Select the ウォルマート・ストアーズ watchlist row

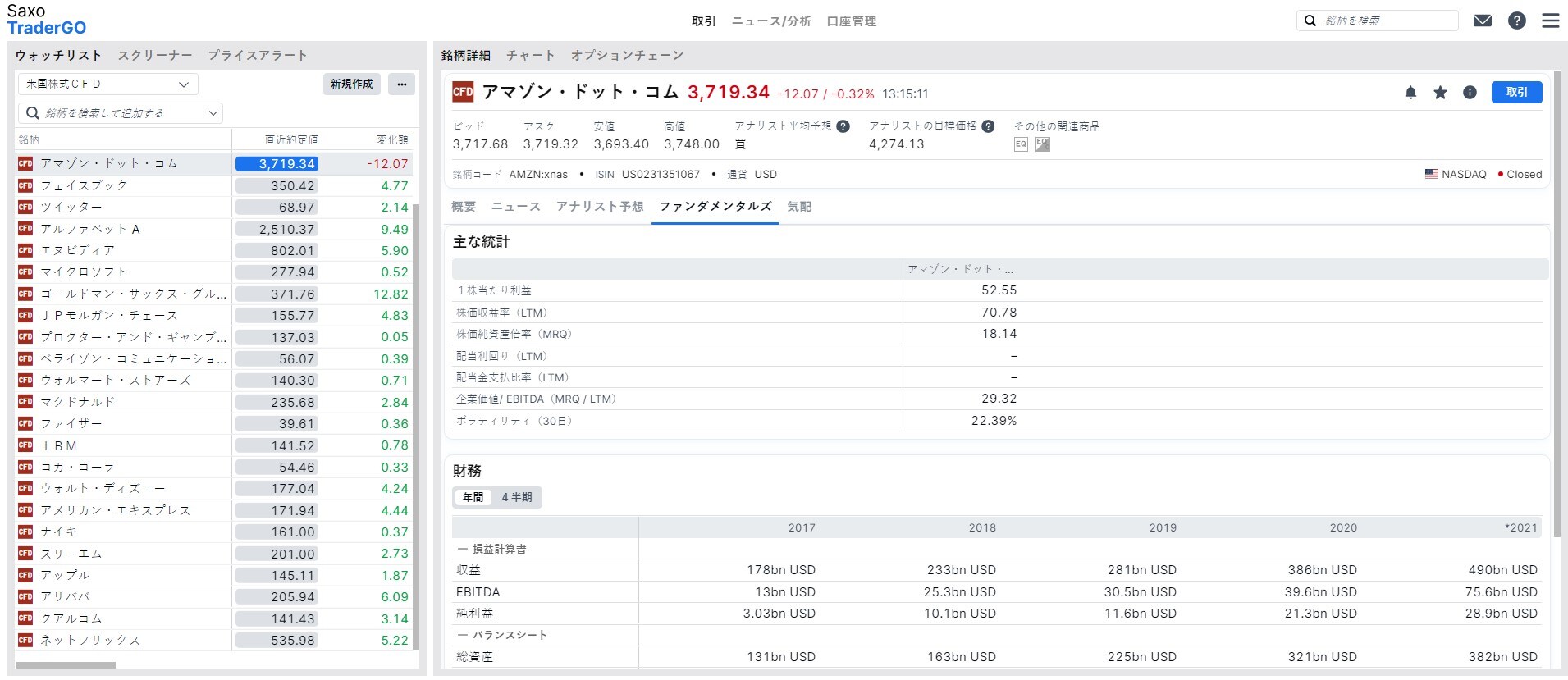click(x=213, y=380)
